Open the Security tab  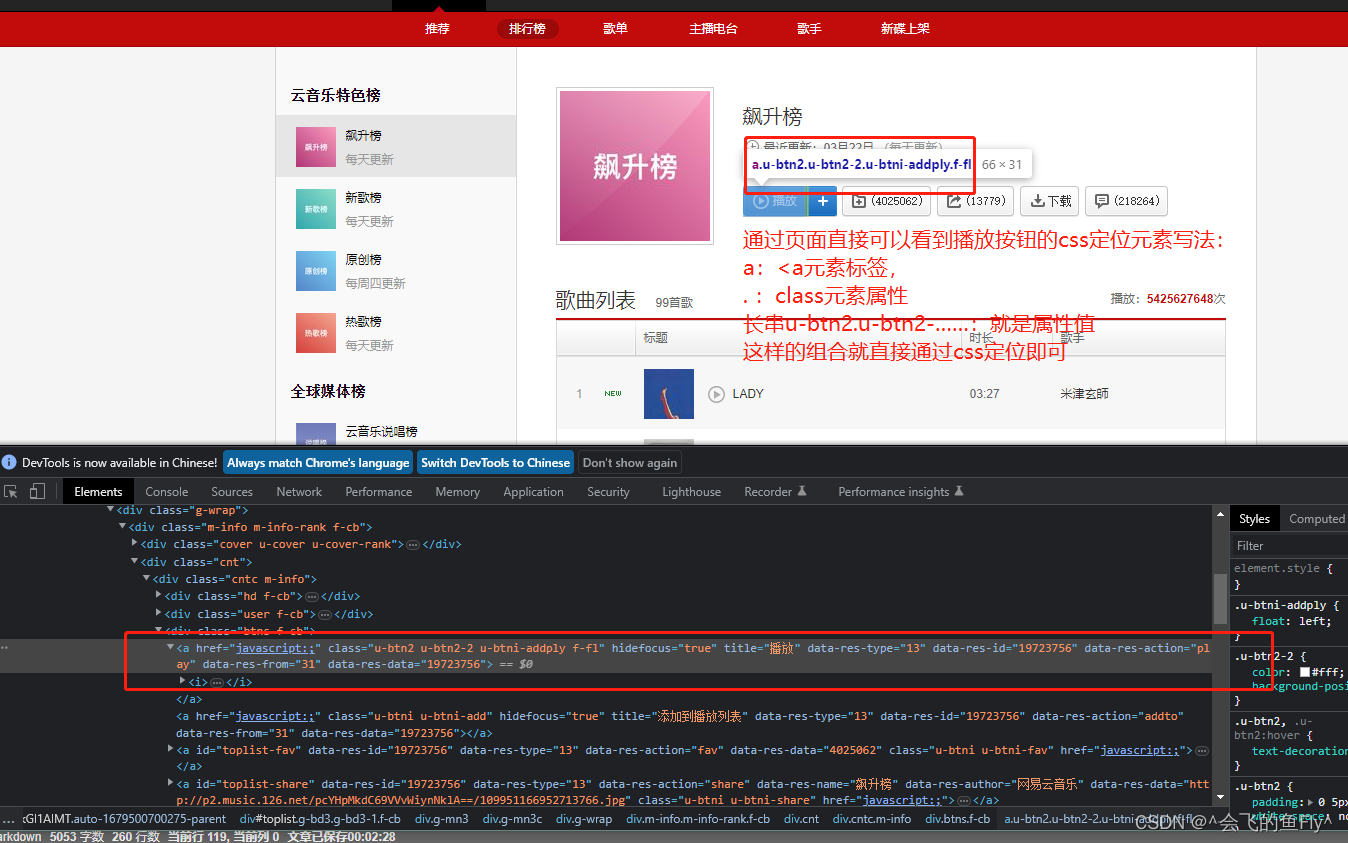click(x=608, y=491)
